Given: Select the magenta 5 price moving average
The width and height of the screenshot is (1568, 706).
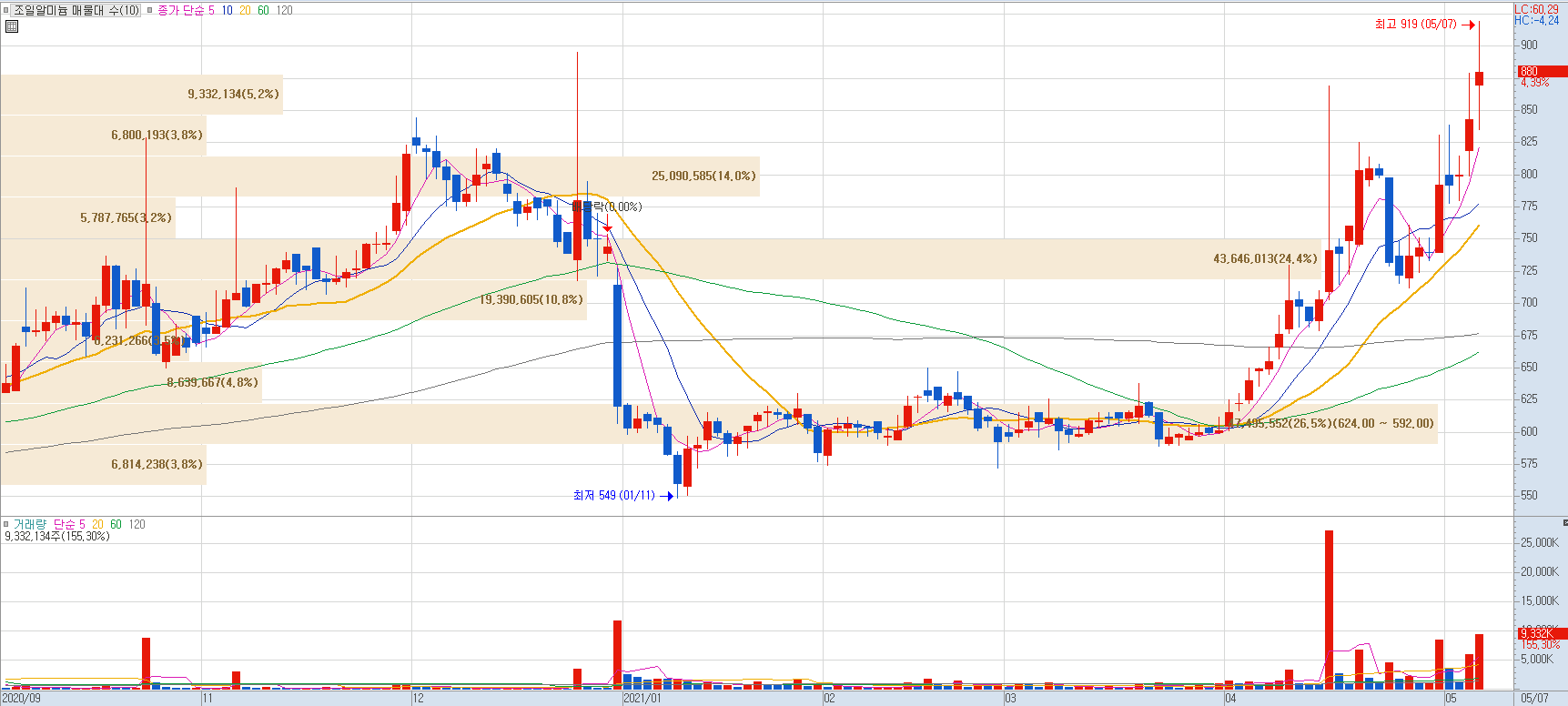Looking at the screenshot, I should click(211, 10).
